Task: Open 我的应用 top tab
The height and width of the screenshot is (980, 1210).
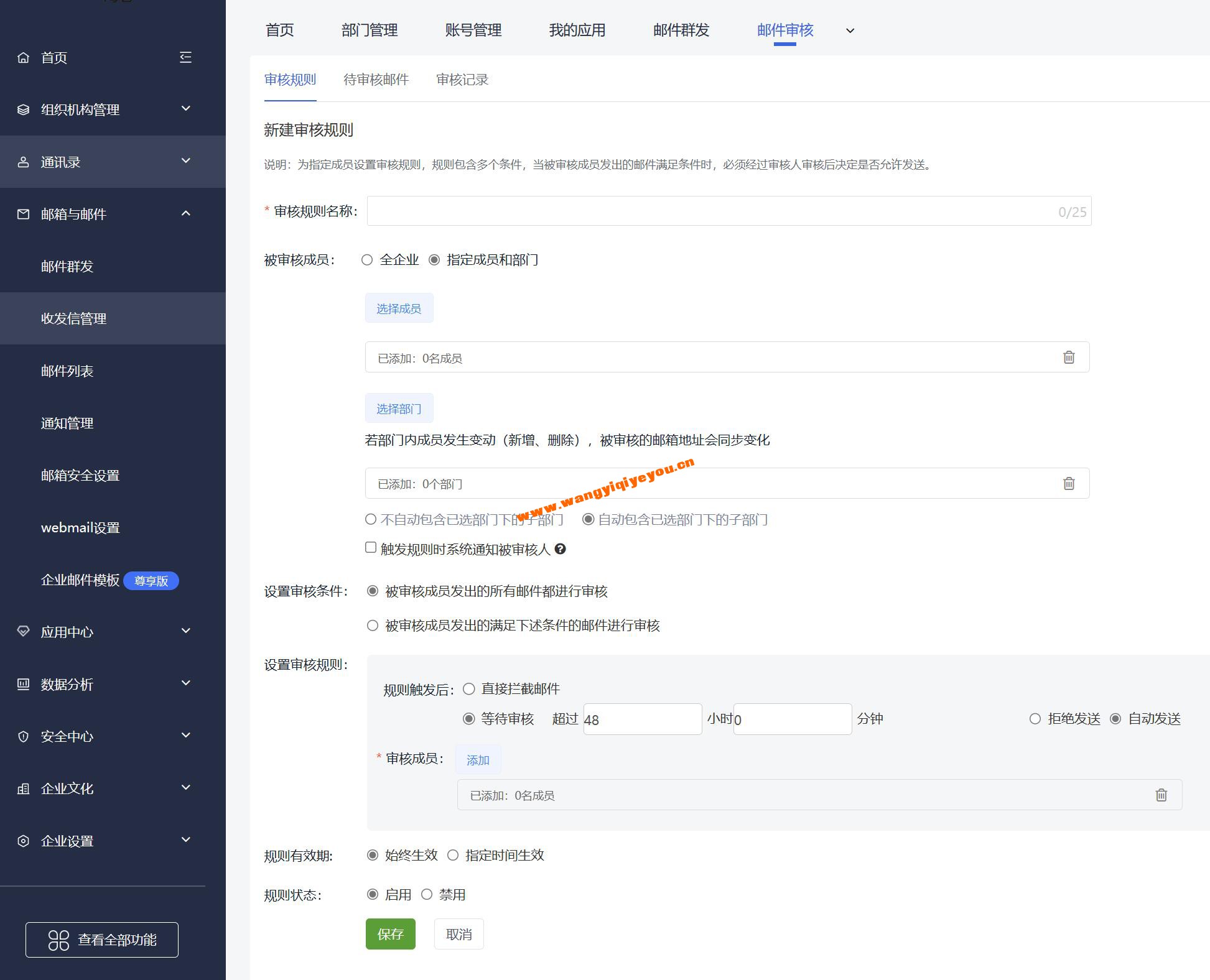Action: (x=577, y=30)
